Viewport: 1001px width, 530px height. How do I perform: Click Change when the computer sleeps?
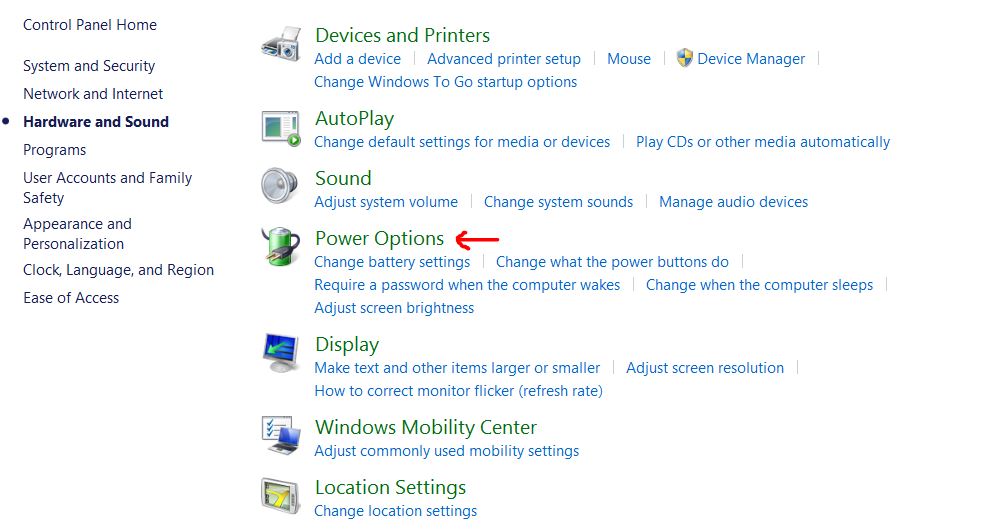[x=759, y=285]
